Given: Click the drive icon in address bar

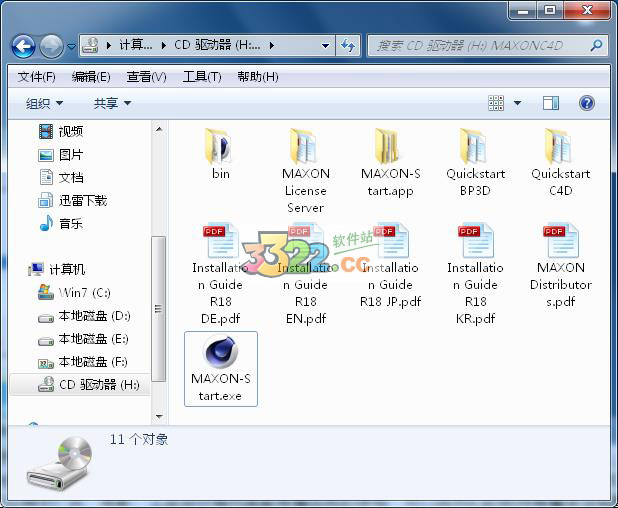Looking at the screenshot, I should pyautogui.click(x=91, y=46).
